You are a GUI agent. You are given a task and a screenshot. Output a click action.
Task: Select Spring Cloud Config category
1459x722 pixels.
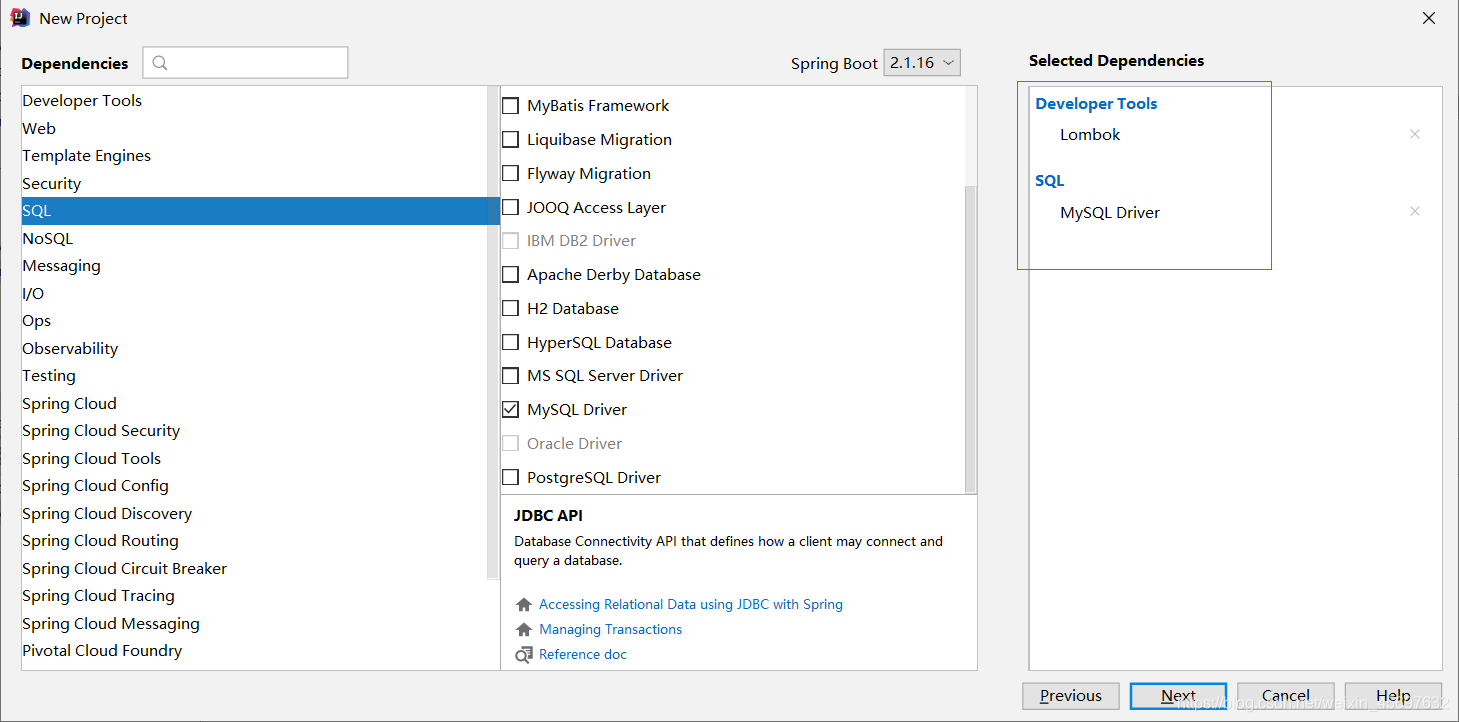[254, 486]
